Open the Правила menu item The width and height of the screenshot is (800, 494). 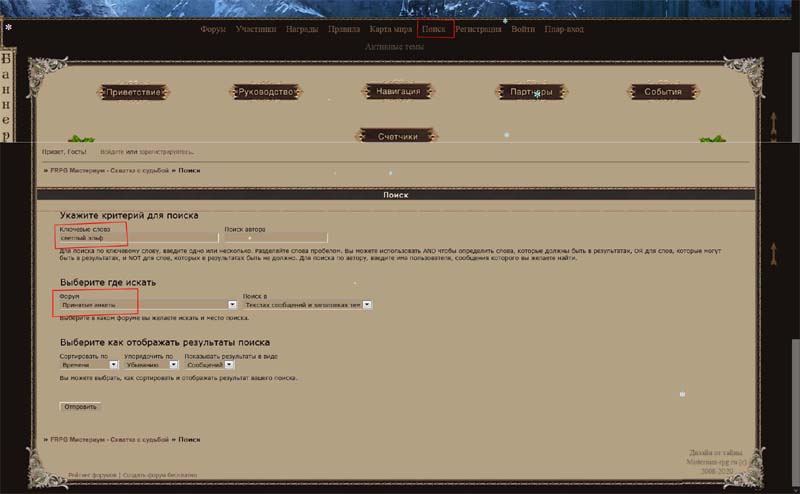[344, 29]
